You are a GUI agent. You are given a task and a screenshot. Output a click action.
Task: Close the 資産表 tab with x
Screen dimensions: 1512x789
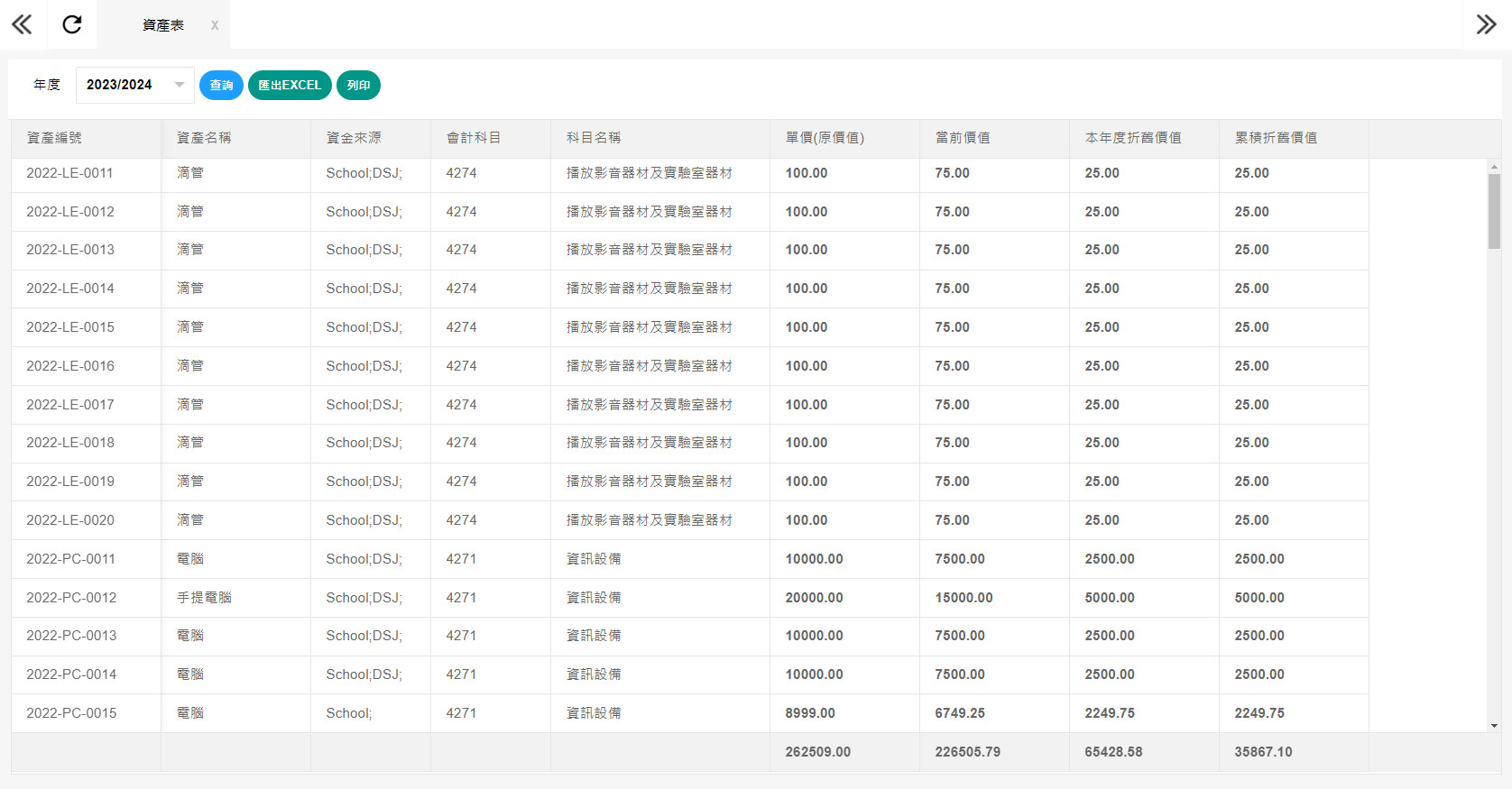[215, 25]
